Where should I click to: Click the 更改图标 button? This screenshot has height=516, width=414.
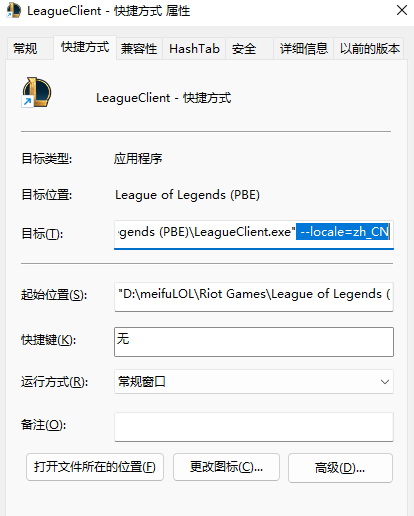pos(226,467)
